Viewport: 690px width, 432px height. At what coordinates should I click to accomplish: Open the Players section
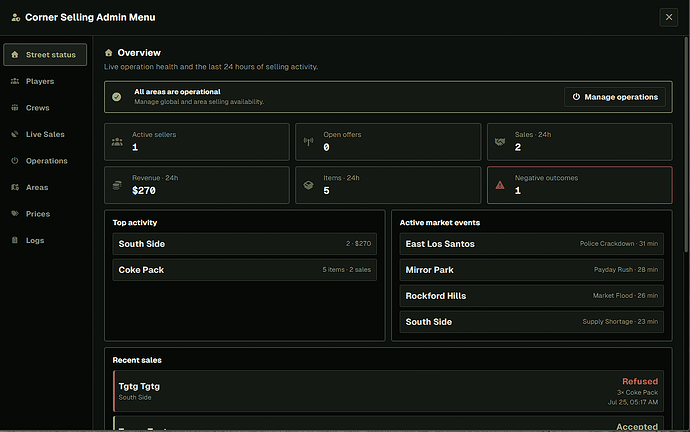(x=45, y=81)
